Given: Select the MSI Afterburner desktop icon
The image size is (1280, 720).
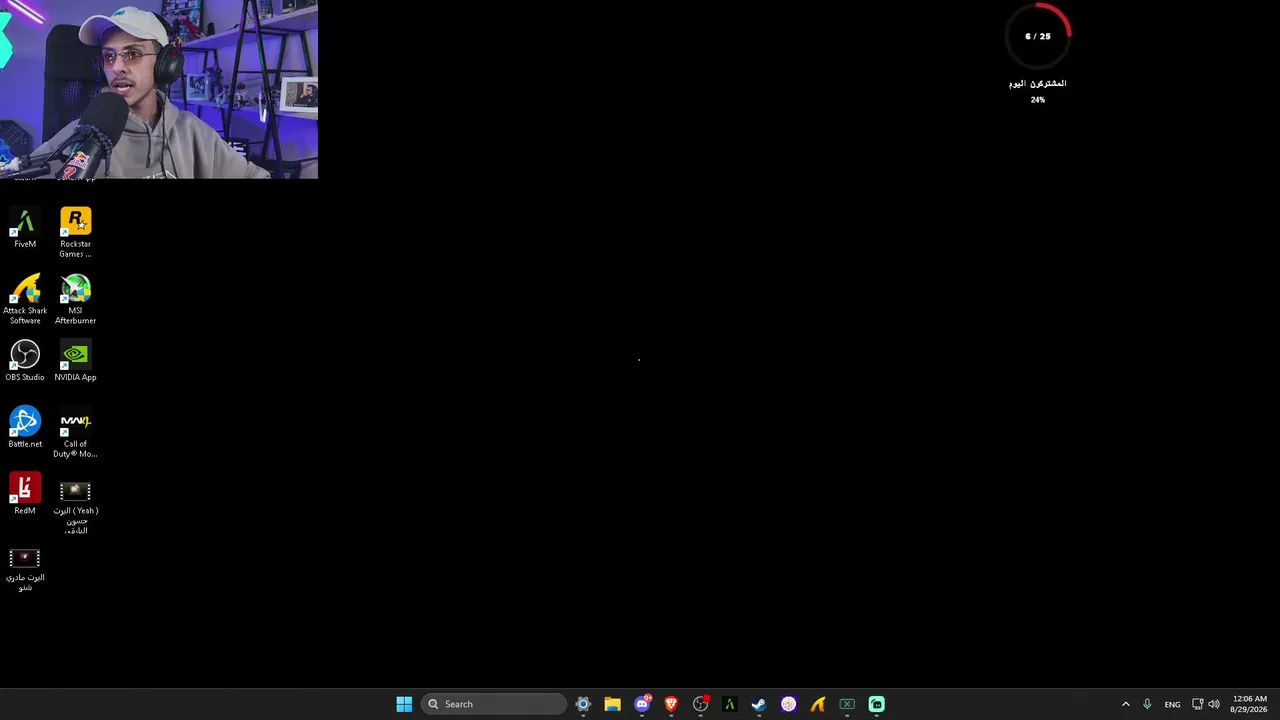Looking at the screenshot, I should (x=75, y=299).
